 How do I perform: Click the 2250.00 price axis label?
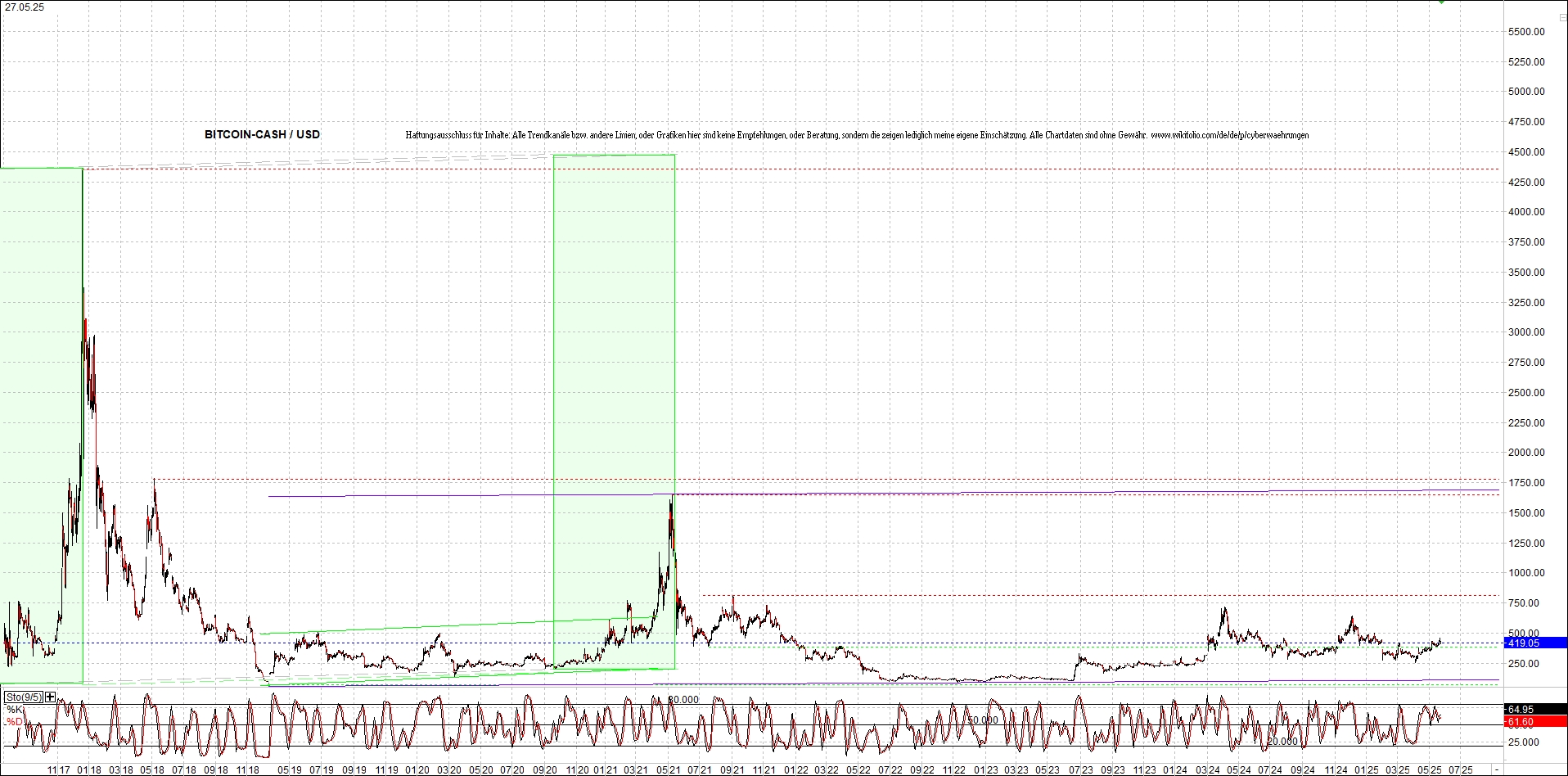1526,422
